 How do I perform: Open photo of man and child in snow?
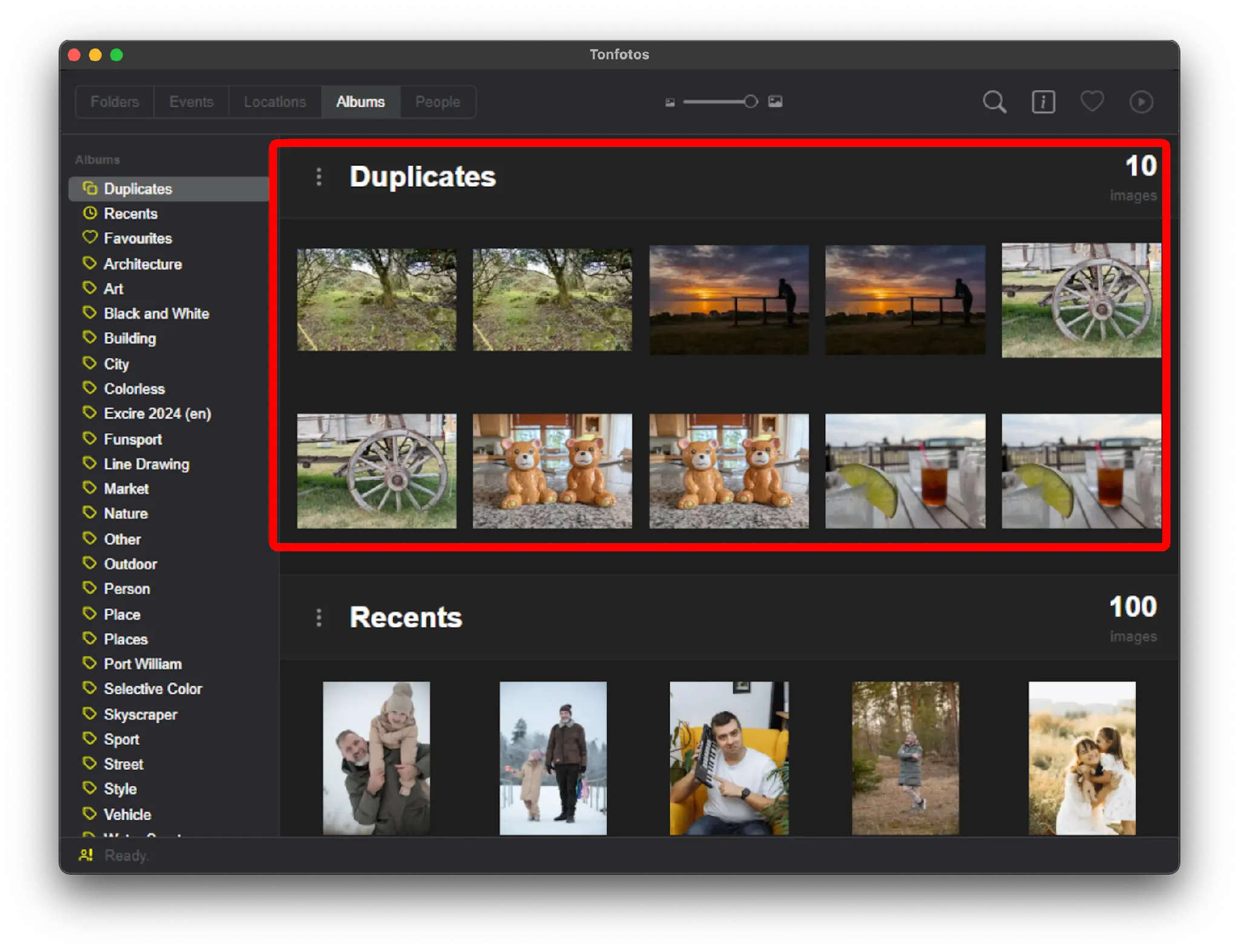[553, 758]
